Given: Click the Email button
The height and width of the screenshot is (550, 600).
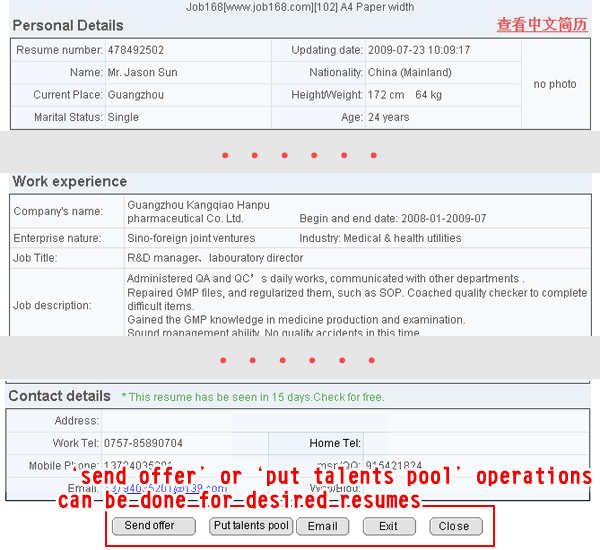Looking at the screenshot, I should [x=322, y=526].
